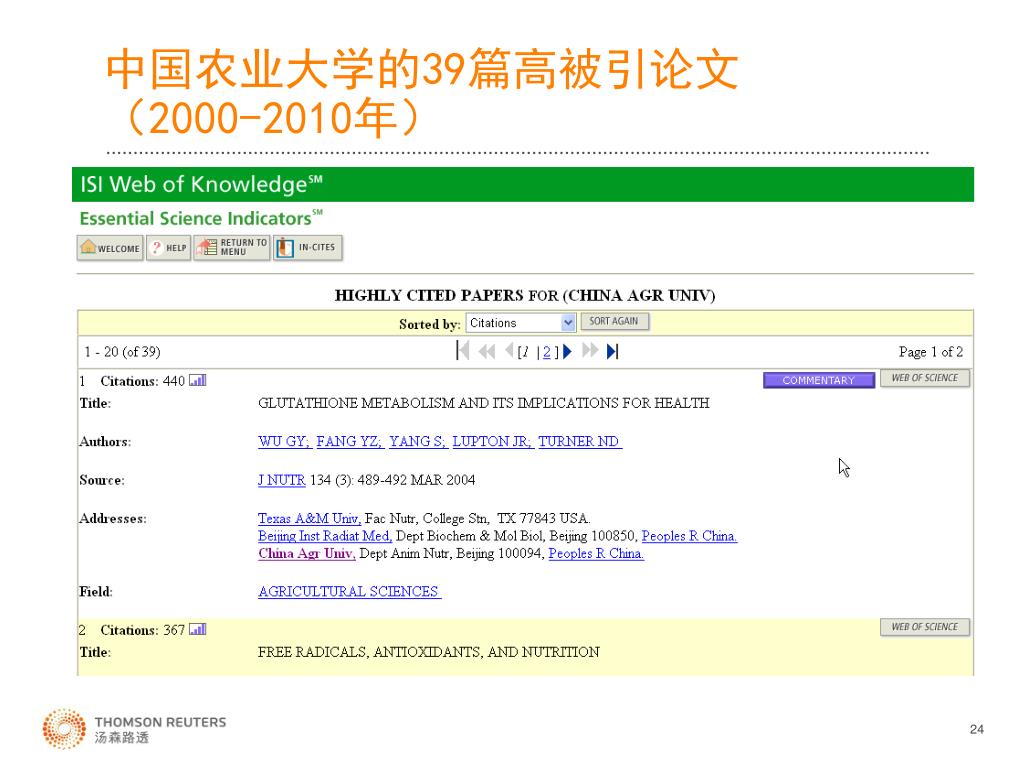The height and width of the screenshot is (768, 1024).
Task: Open Web of Science for paper 2
Action: pyautogui.click(x=925, y=627)
